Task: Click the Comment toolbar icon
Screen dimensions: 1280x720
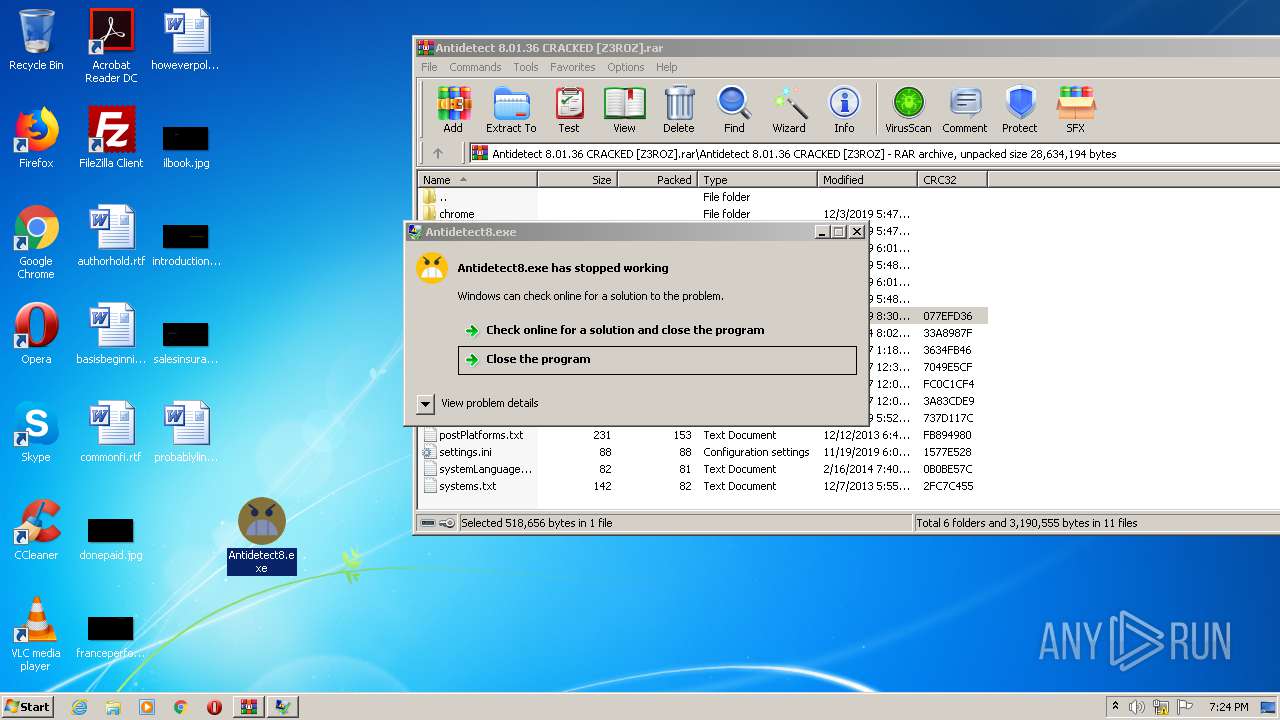Action: point(965,110)
